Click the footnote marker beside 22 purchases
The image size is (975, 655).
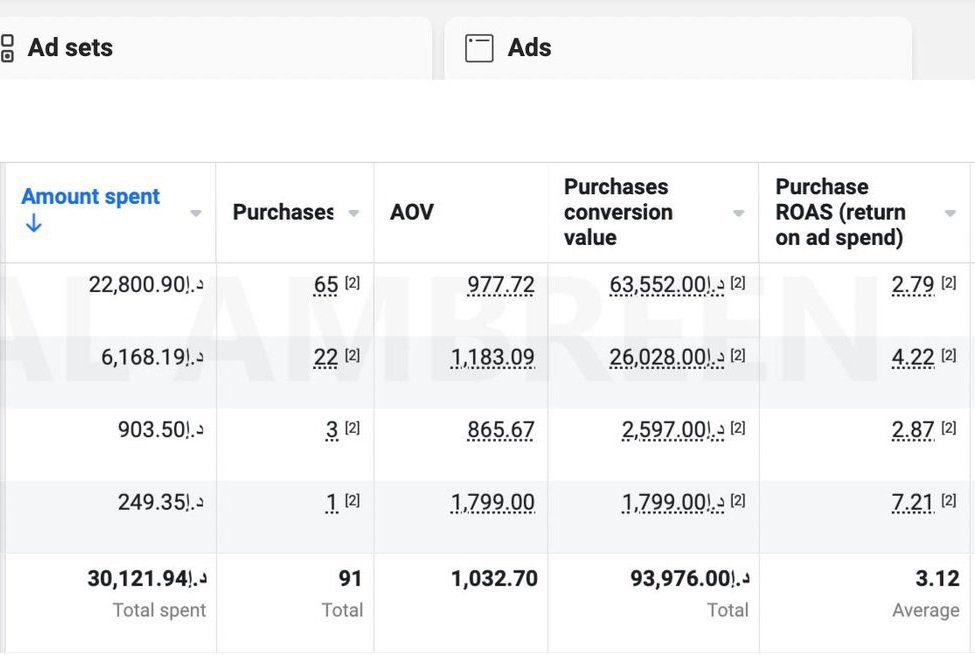tap(352, 356)
